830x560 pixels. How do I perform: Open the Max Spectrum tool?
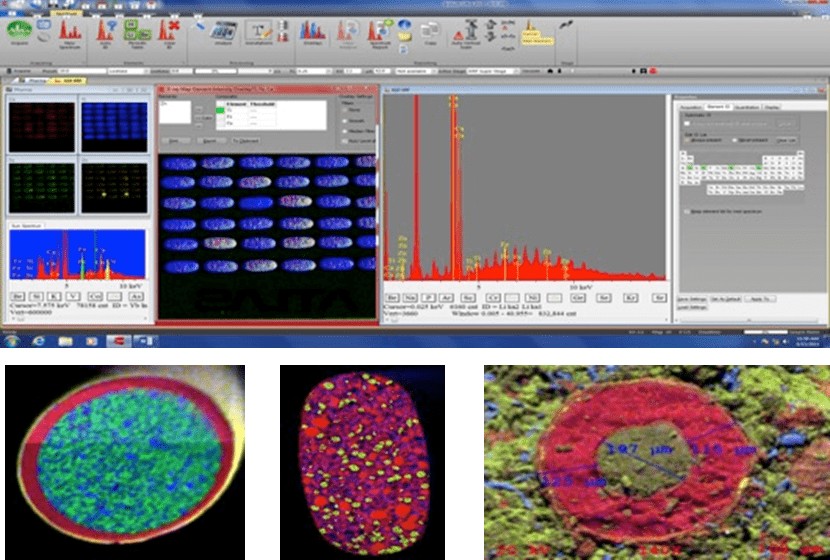point(71,32)
